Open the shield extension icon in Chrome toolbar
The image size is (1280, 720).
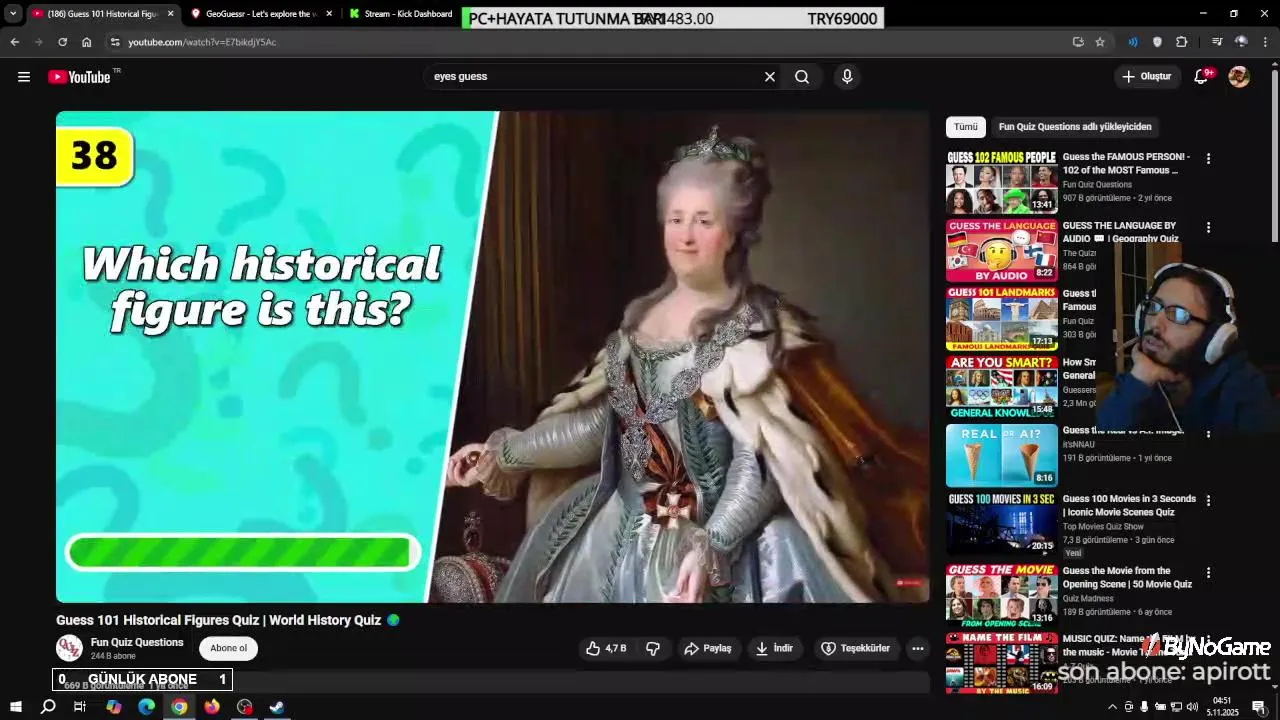tap(1157, 42)
